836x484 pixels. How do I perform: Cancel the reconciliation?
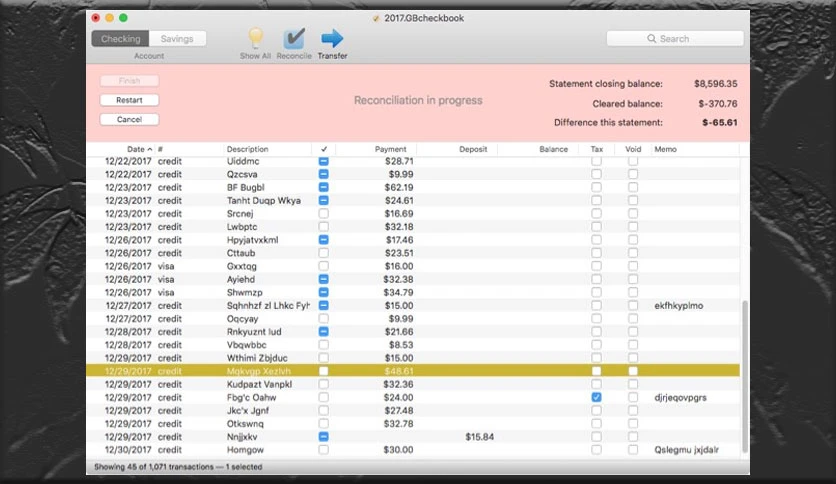129,119
